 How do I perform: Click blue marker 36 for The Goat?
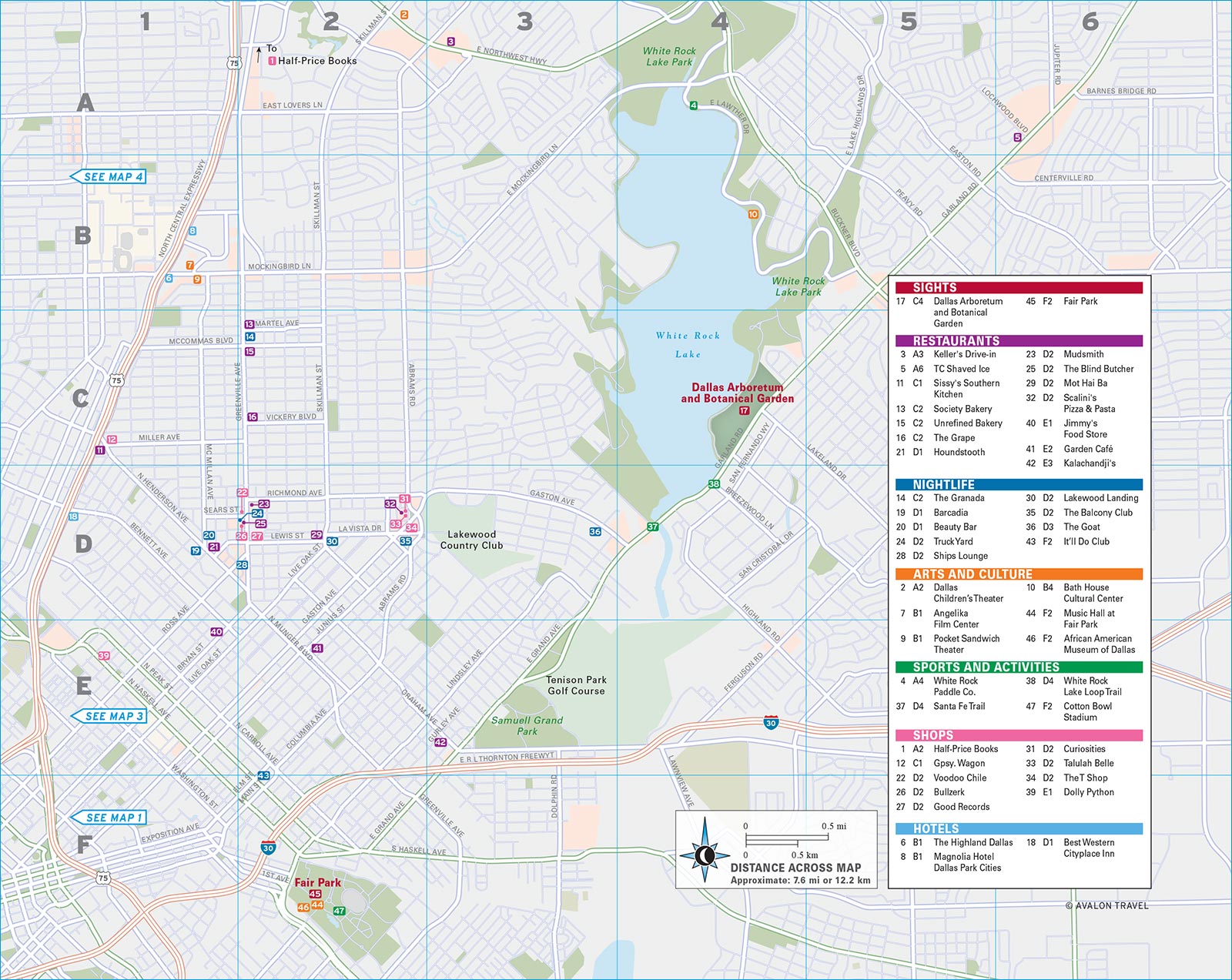coord(594,531)
